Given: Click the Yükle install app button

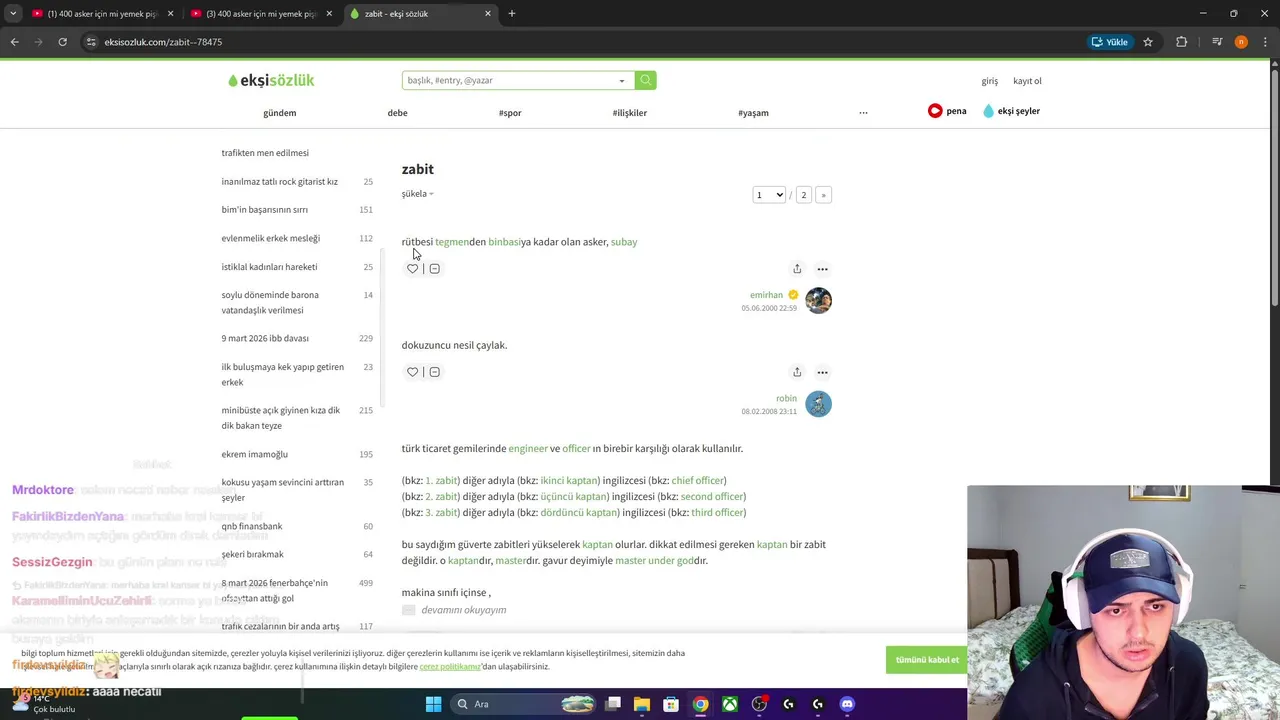Looking at the screenshot, I should pyautogui.click(x=1110, y=42).
